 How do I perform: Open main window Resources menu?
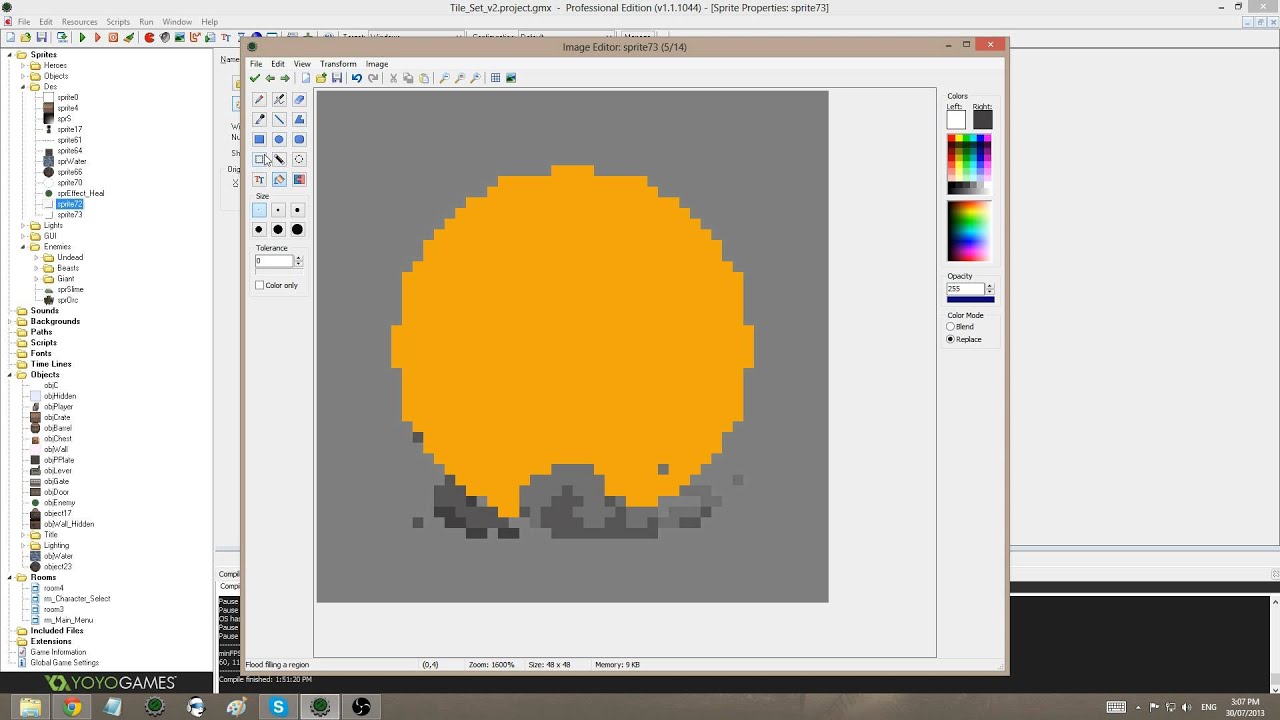click(80, 22)
